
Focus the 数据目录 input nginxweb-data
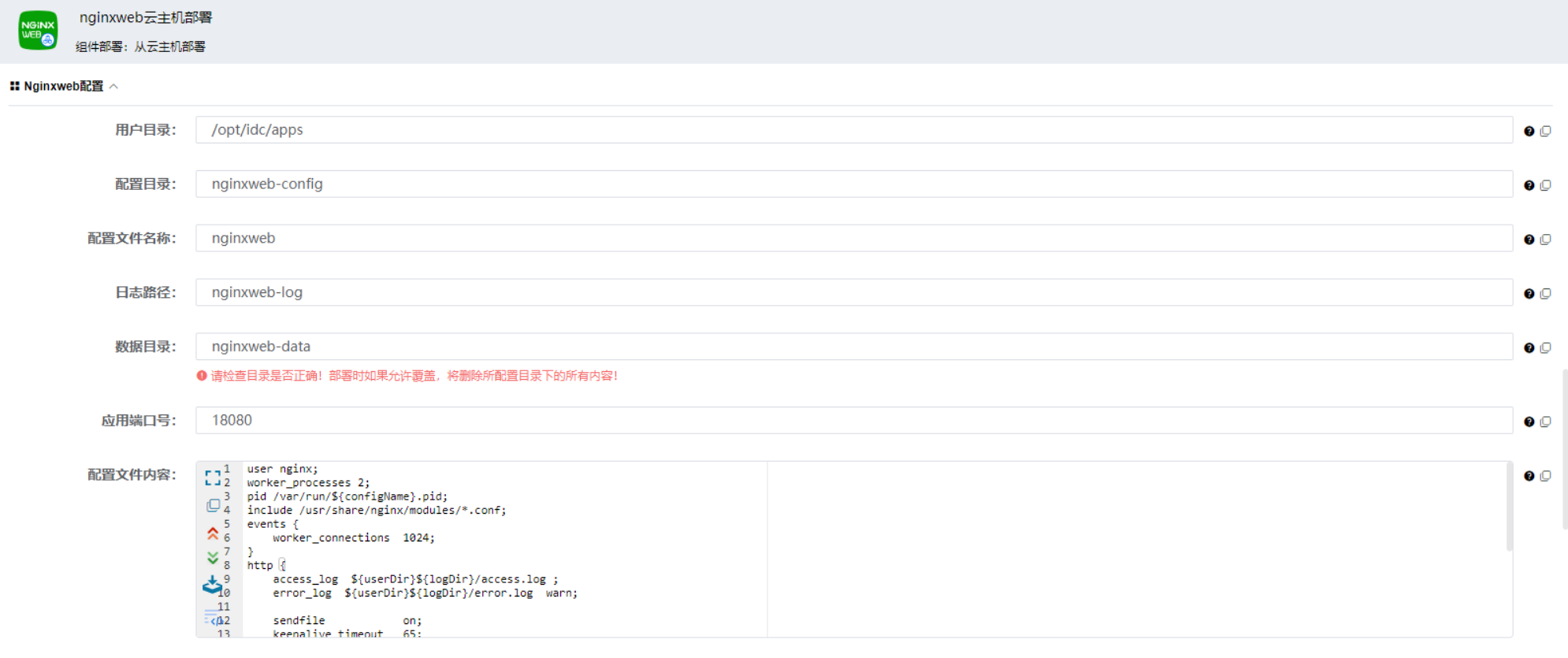854,347
